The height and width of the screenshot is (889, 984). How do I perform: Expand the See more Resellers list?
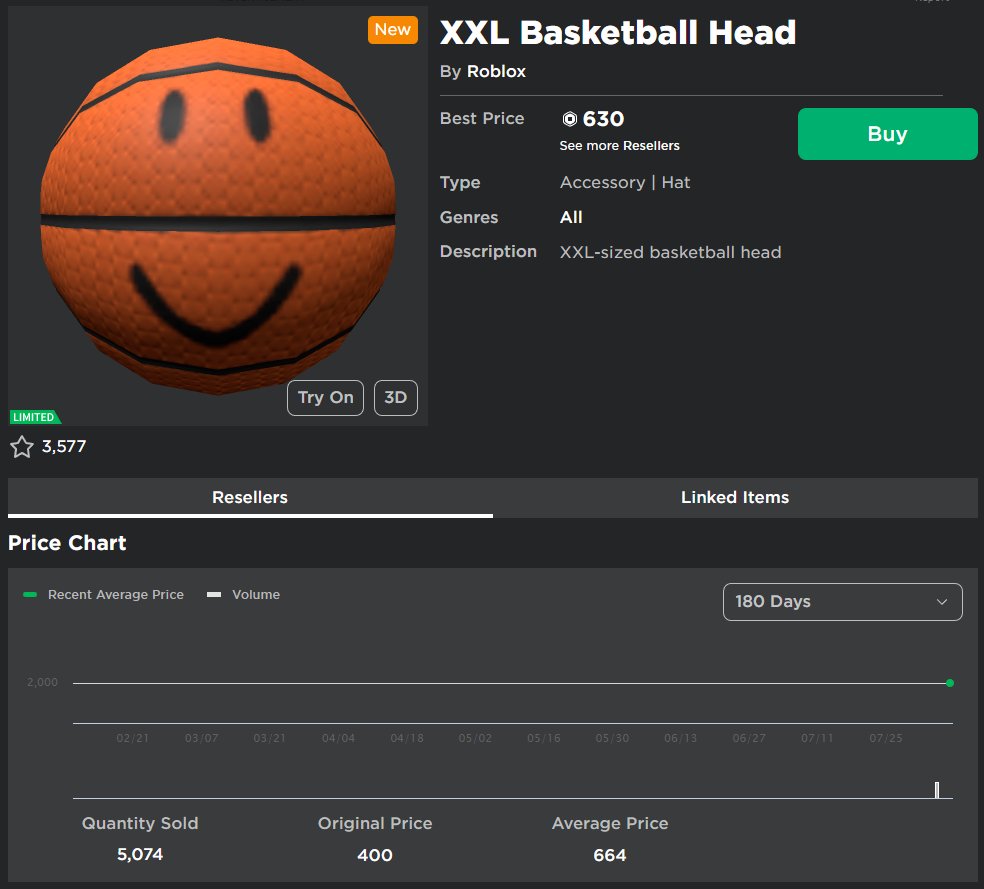618,145
